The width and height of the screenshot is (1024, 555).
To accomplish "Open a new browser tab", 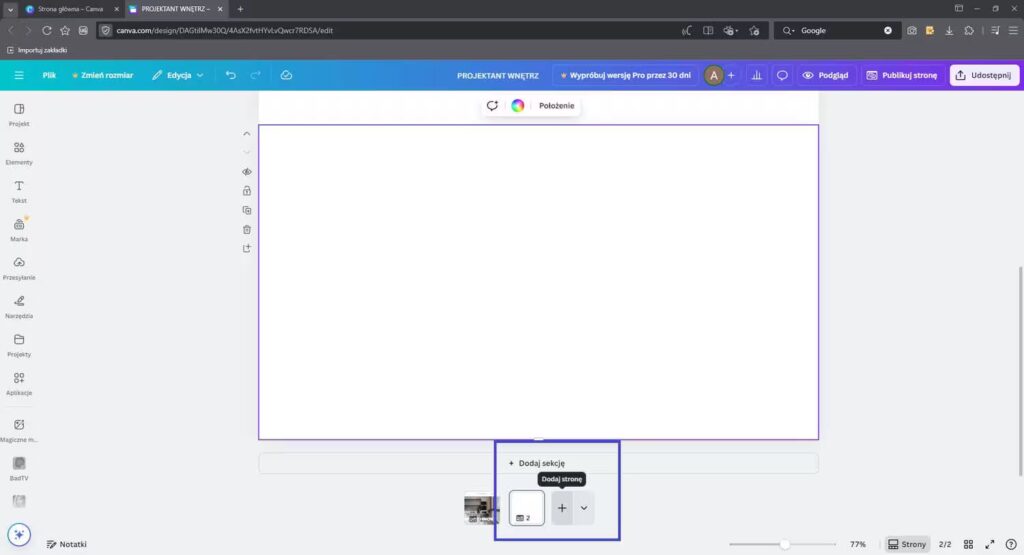I will [240, 9].
